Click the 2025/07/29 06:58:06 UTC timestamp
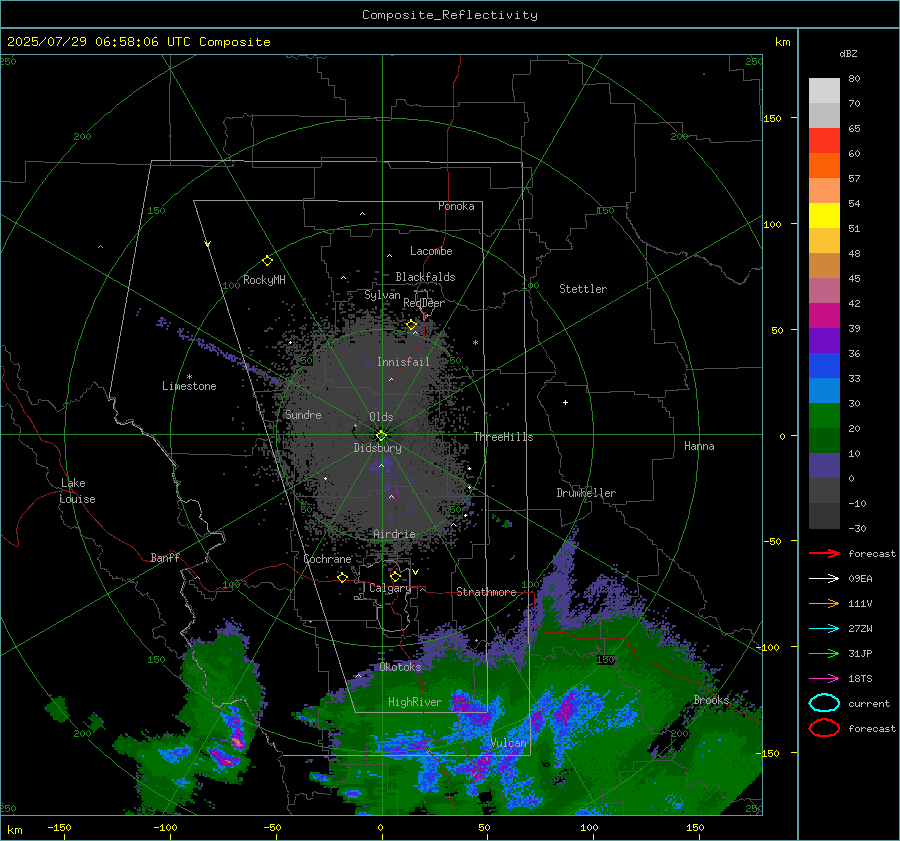 (x=99, y=42)
